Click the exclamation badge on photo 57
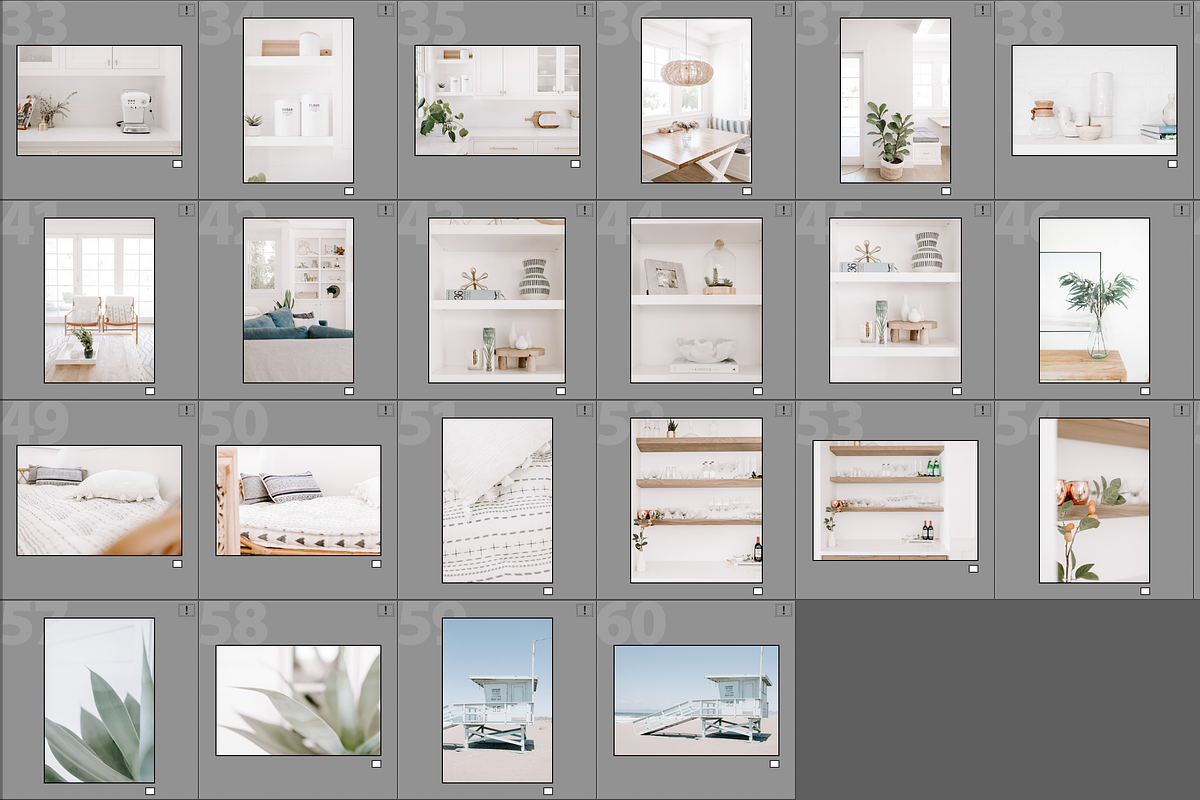This screenshot has height=800, width=1200. pyautogui.click(x=186, y=610)
